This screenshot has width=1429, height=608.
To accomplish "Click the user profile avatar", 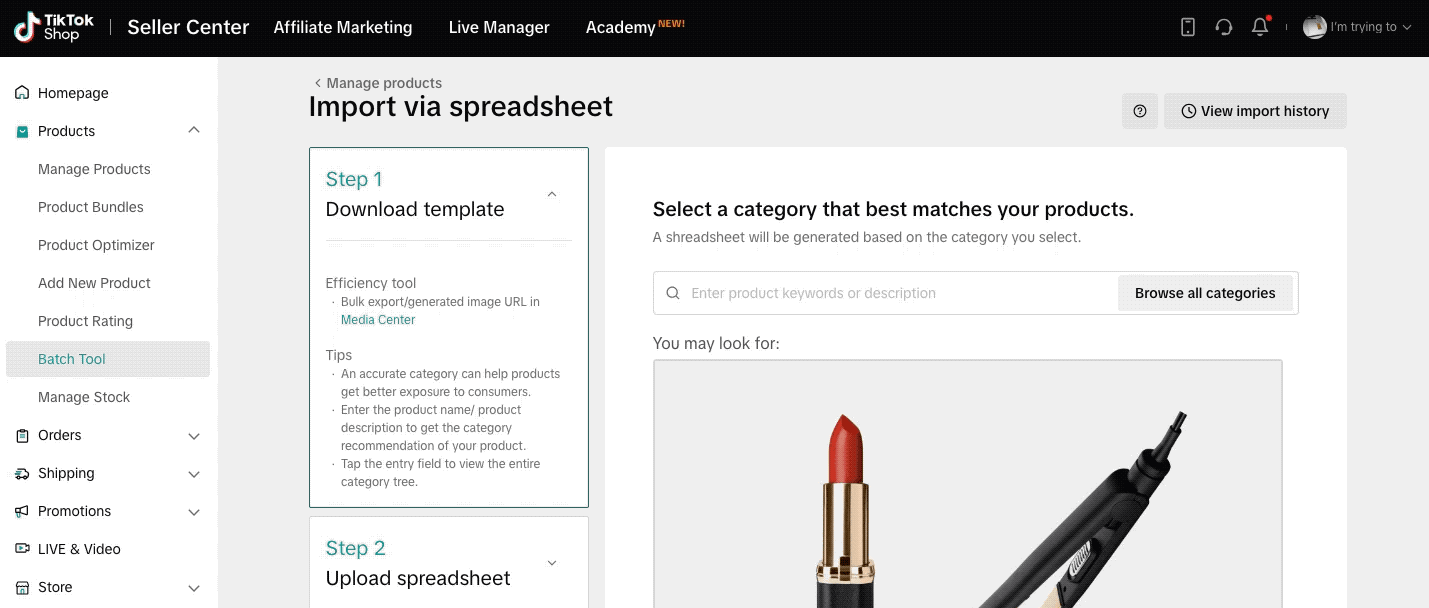I will tap(1314, 27).
